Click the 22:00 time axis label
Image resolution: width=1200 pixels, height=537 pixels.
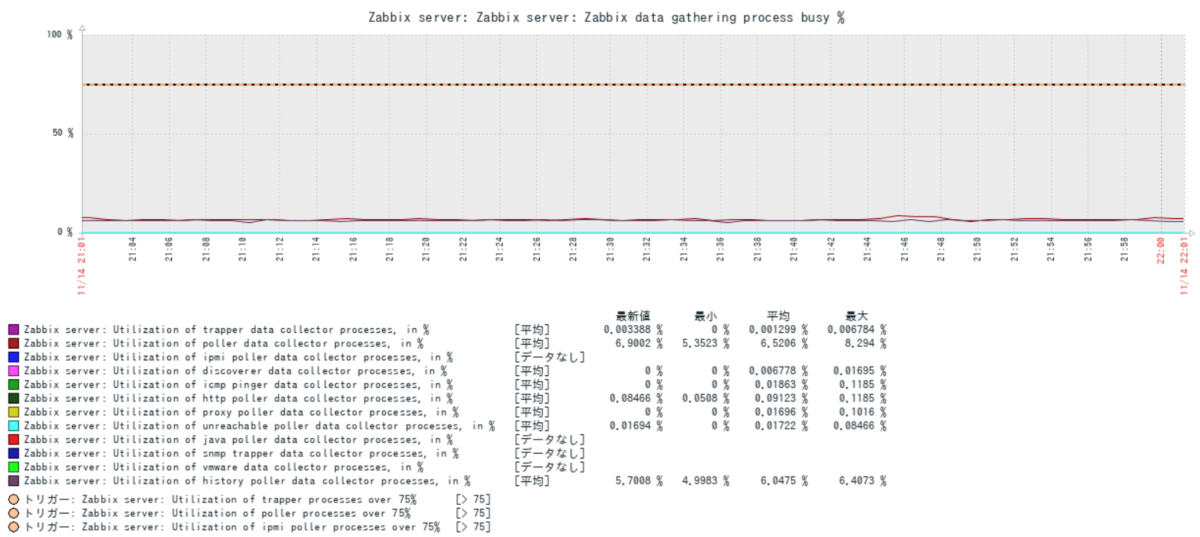click(1161, 248)
